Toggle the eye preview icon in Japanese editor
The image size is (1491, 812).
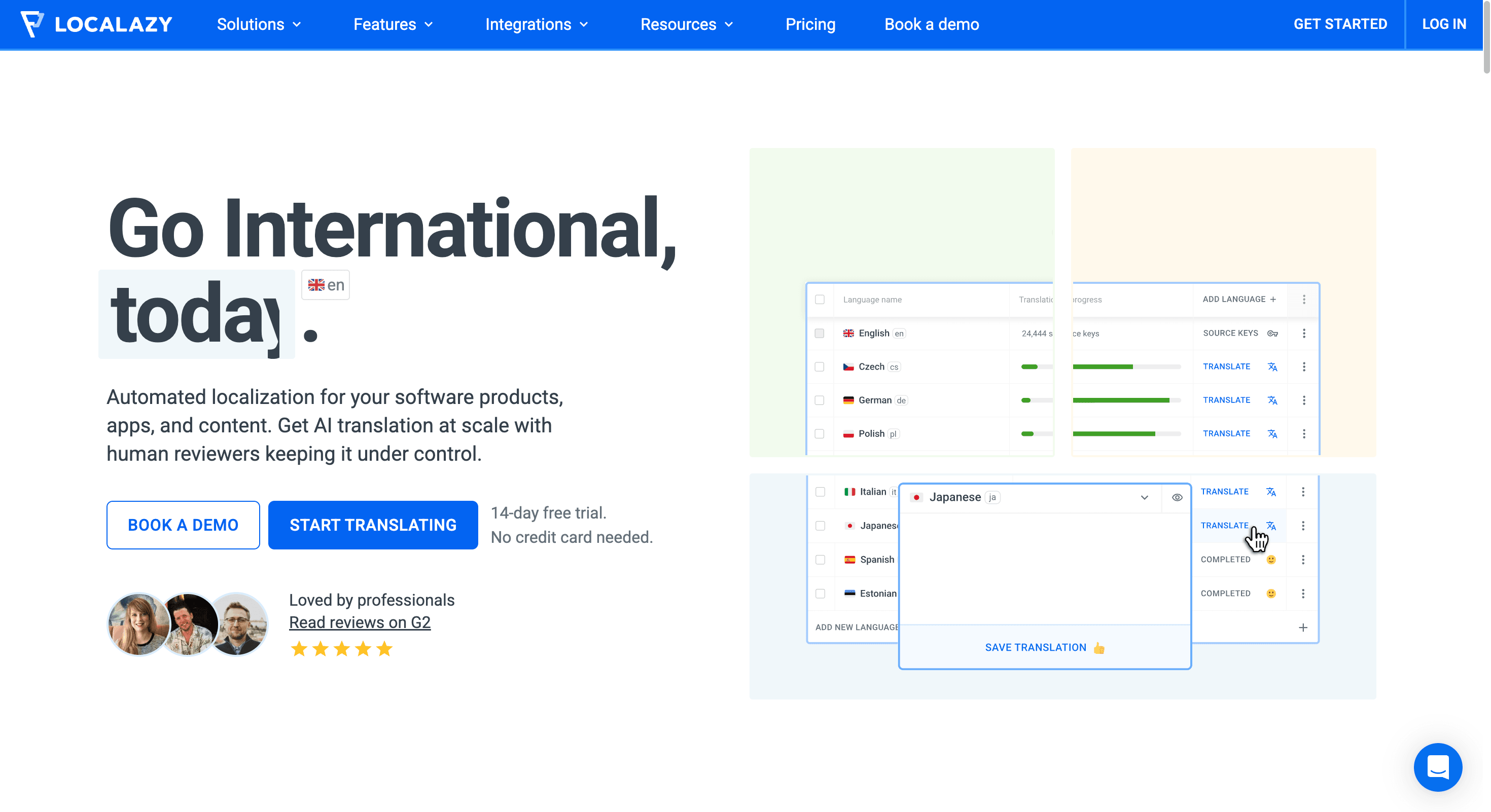[1177, 497]
